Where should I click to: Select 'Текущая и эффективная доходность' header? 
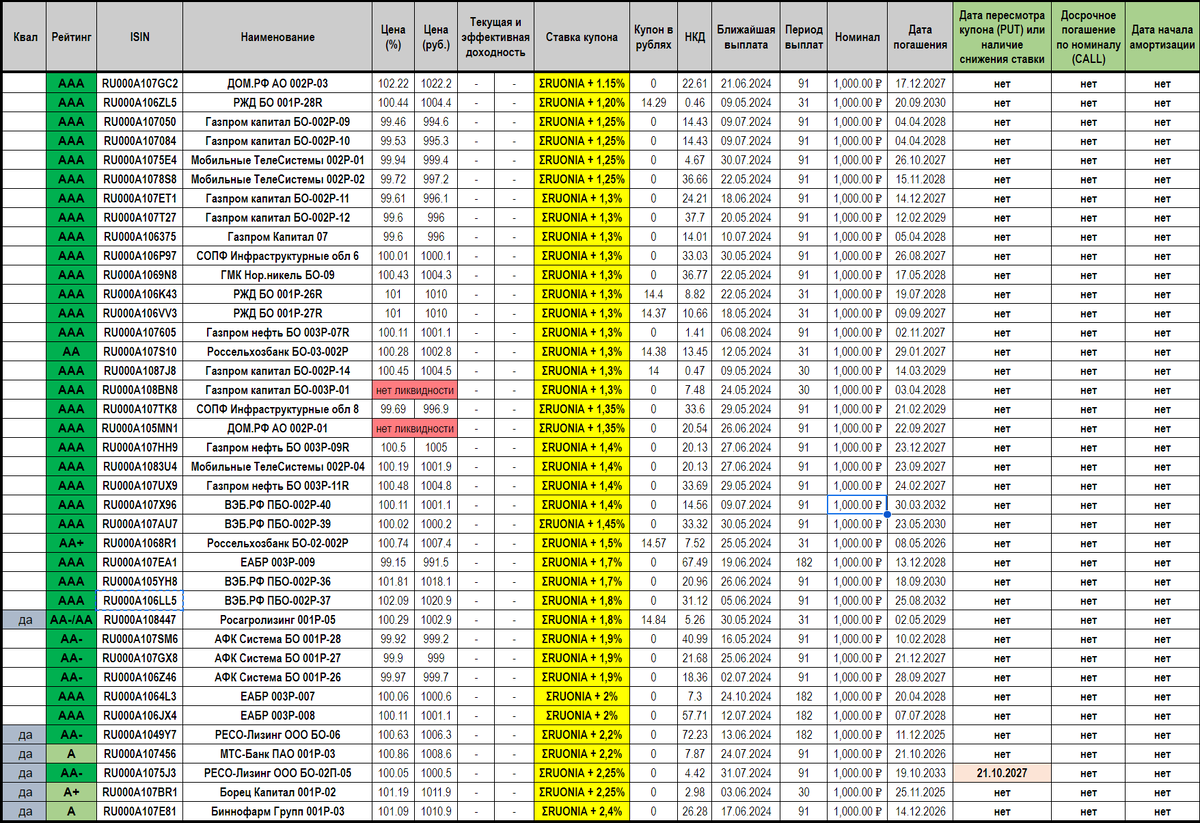tap(494, 37)
